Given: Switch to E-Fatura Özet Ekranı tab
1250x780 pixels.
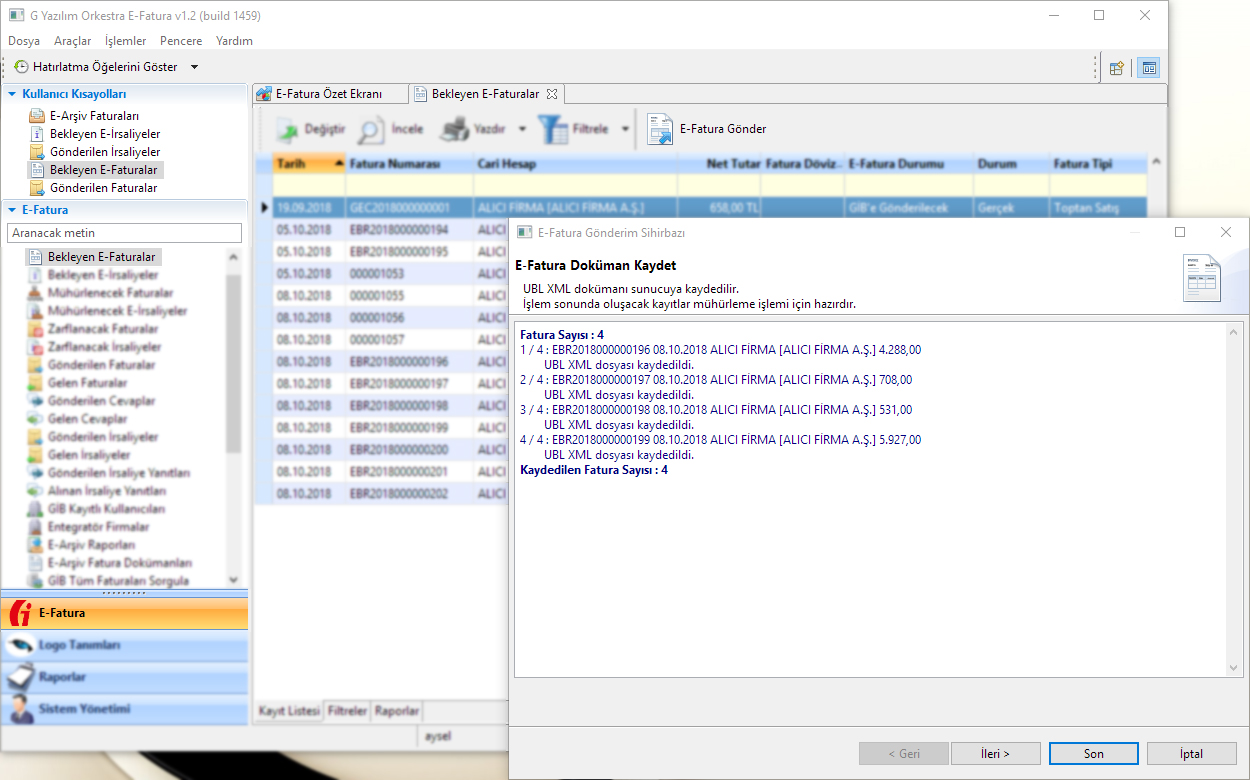Looking at the screenshot, I should (329, 94).
